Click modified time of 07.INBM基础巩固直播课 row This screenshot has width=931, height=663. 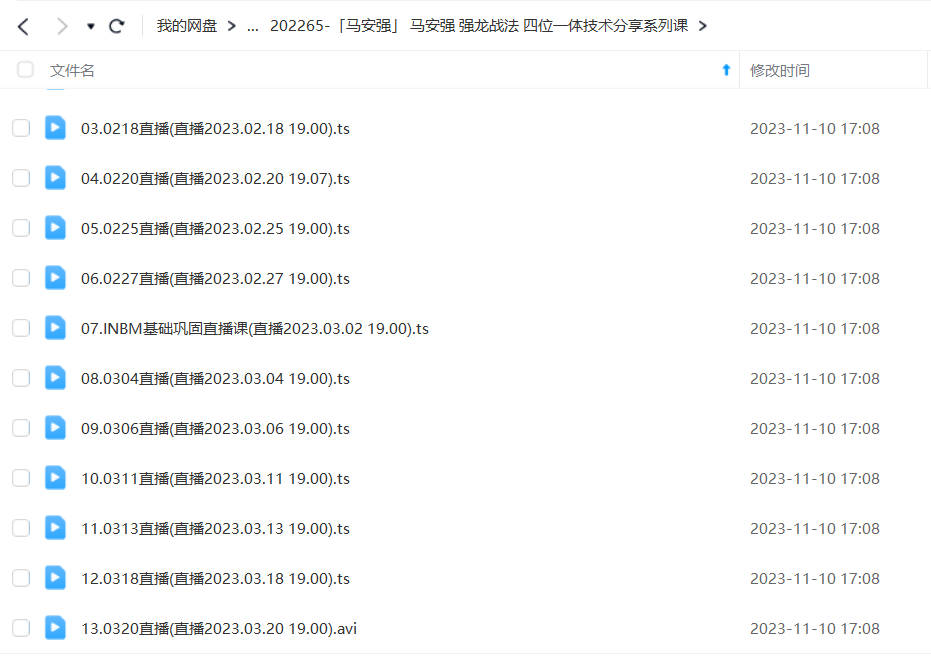pos(815,328)
